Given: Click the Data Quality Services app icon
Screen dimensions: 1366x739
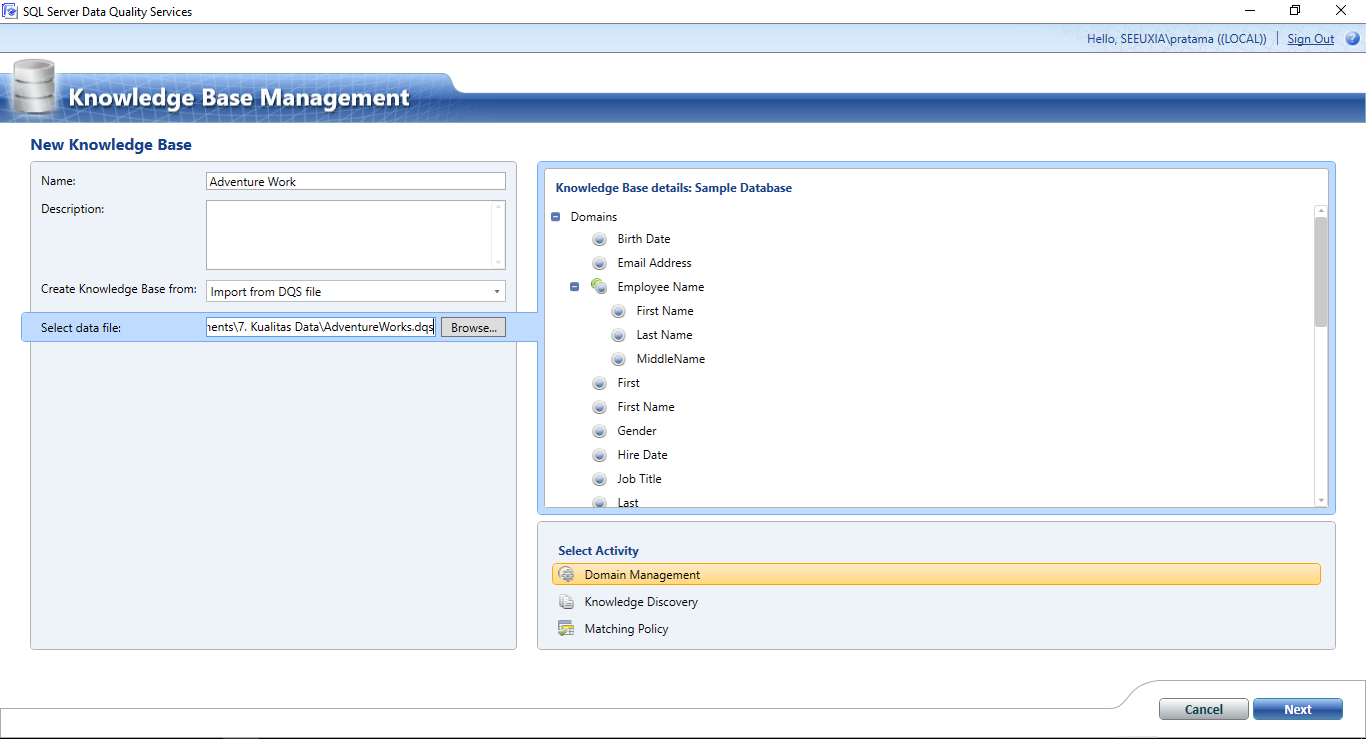Looking at the screenshot, I should click(11, 11).
